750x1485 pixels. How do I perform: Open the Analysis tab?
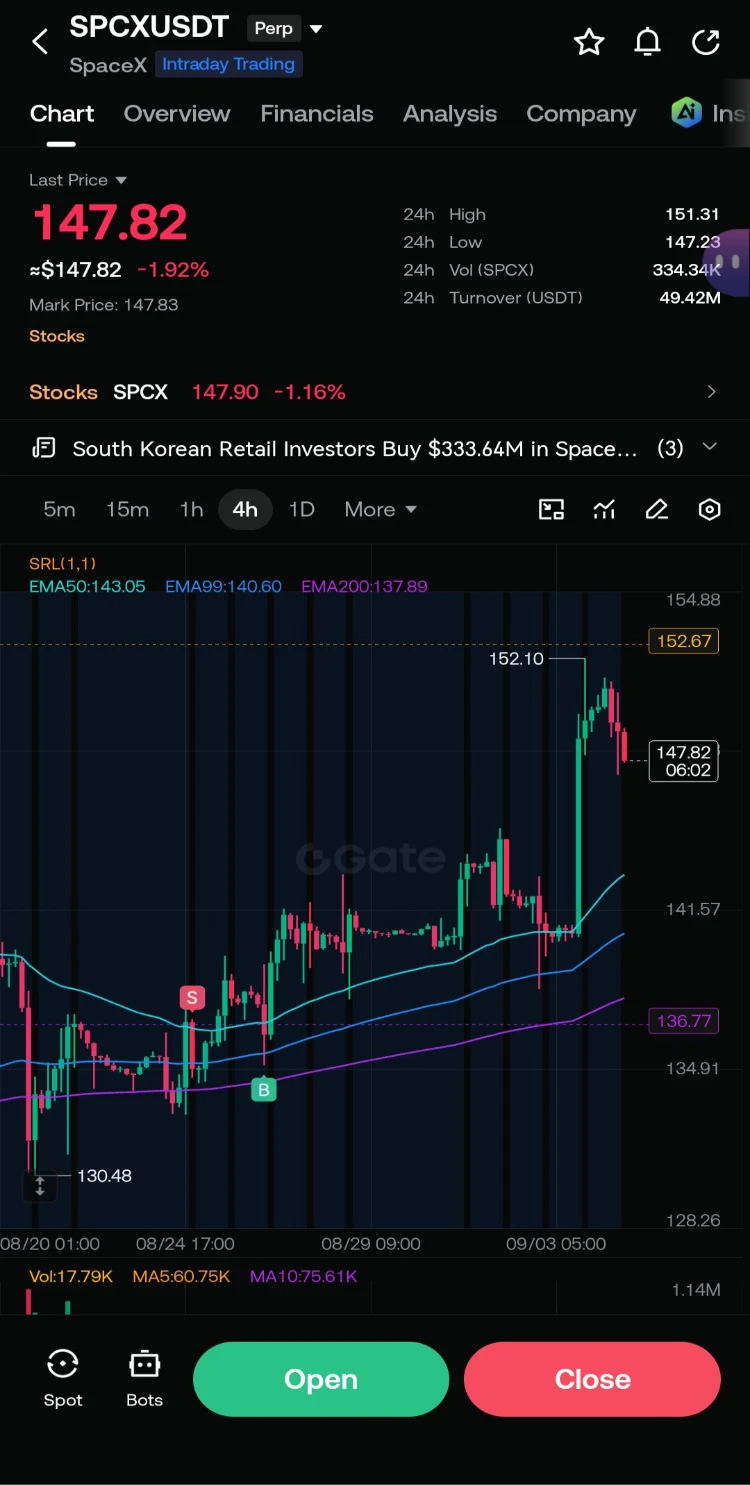pyautogui.click(x=450, y=114)
